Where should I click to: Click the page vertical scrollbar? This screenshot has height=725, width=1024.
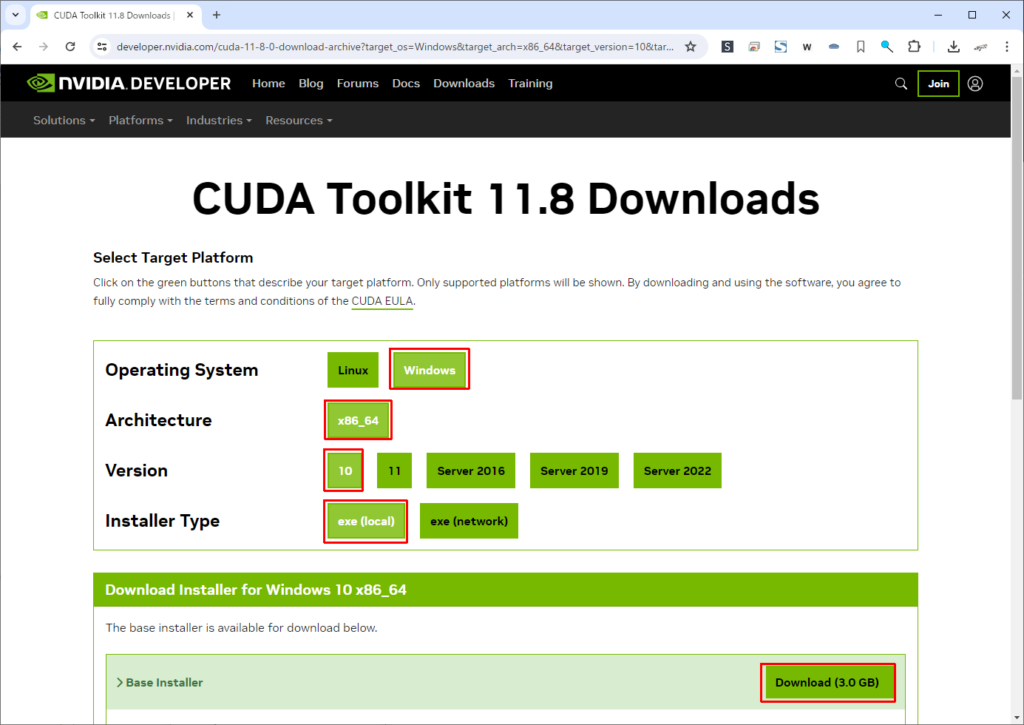pos(1017,238)
